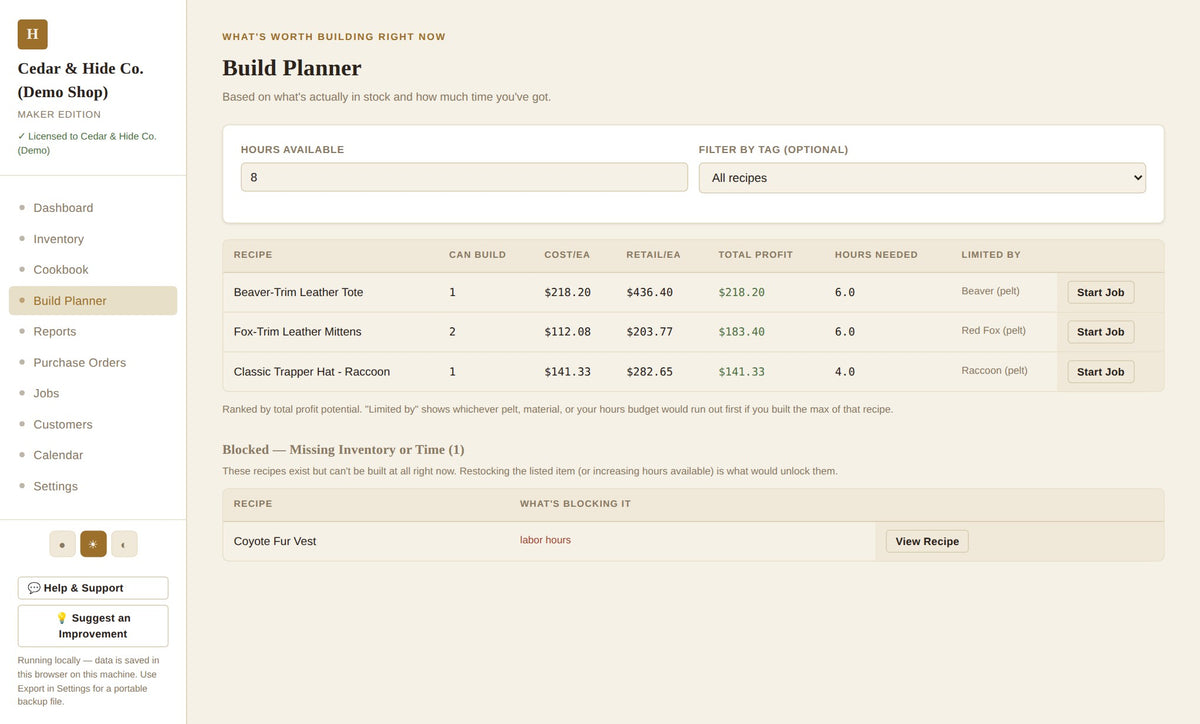1200x724 pixels.
Task: Start Job for Classic Trapper Hat - Raccoon
Action: point(1100,372)
